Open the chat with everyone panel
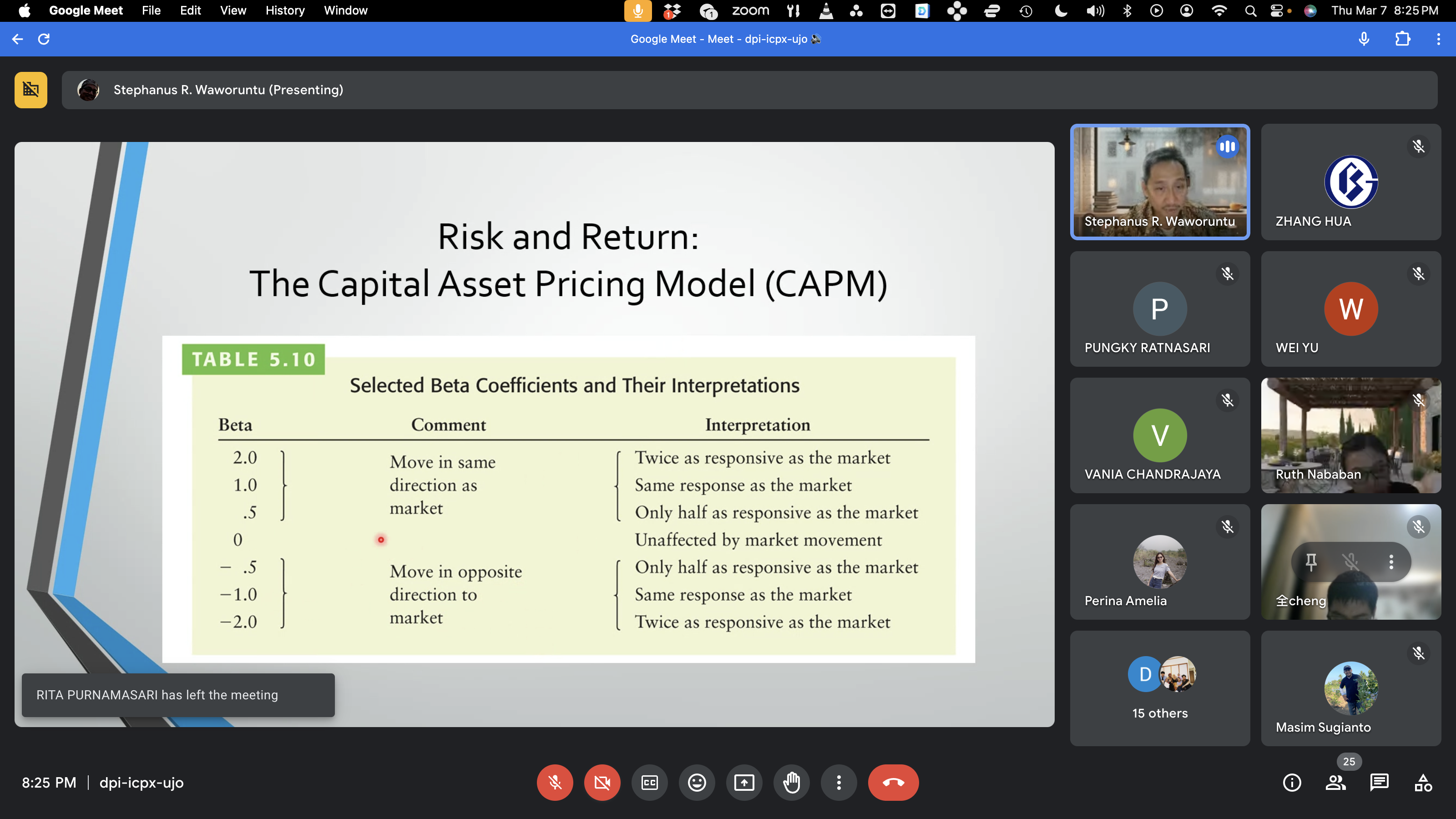 pyautogui.click(x=1379, y=783)
